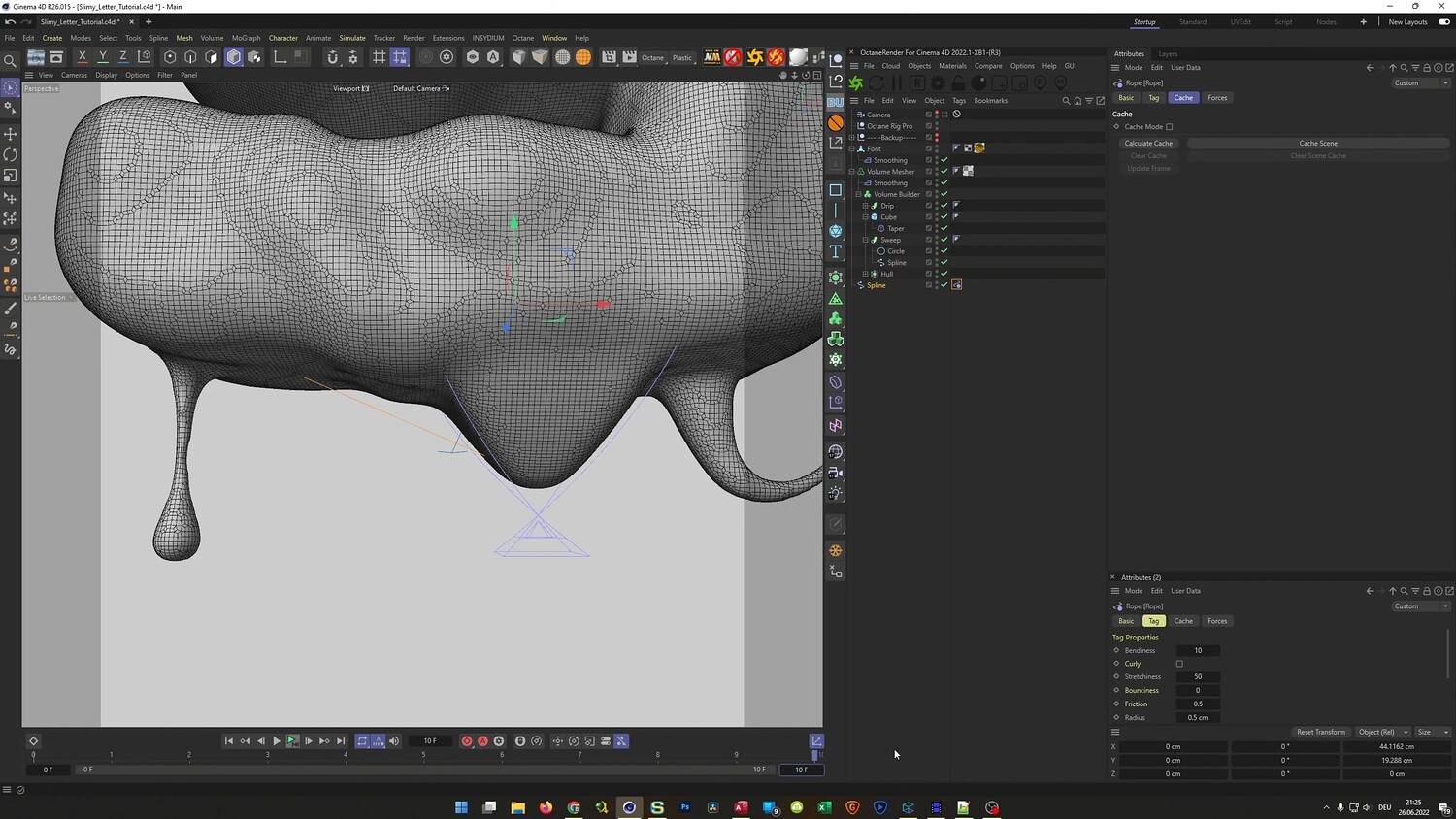Click the Reset Transform button
Screen dimensions: 1456x819
[1321, 732]
